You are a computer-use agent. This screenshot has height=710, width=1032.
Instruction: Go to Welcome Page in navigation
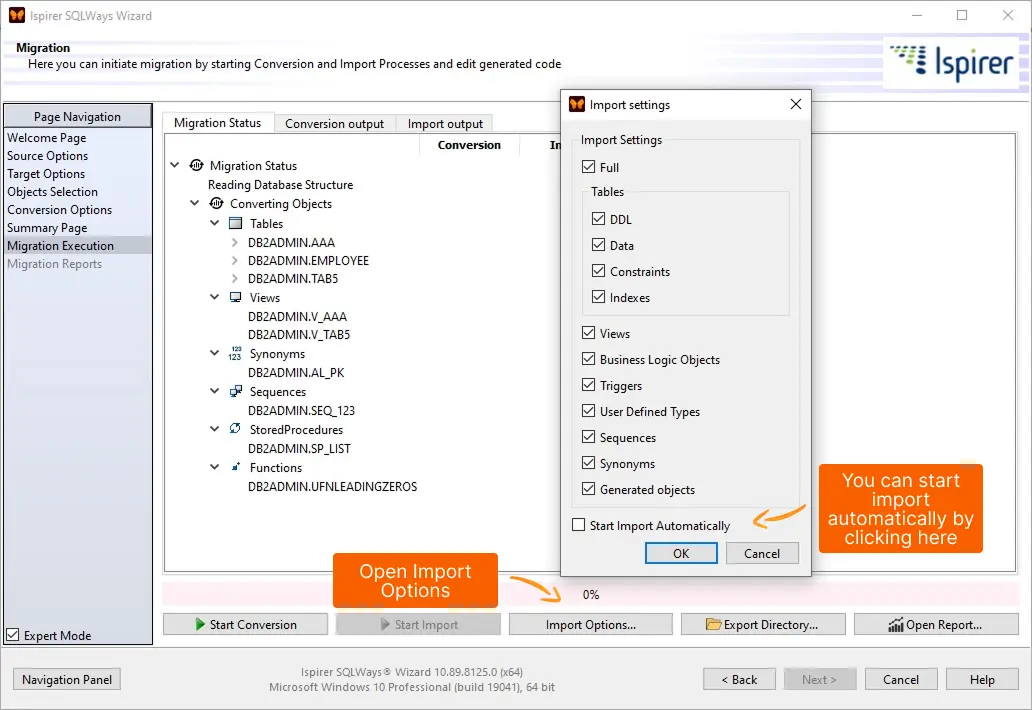click(47, 138)
